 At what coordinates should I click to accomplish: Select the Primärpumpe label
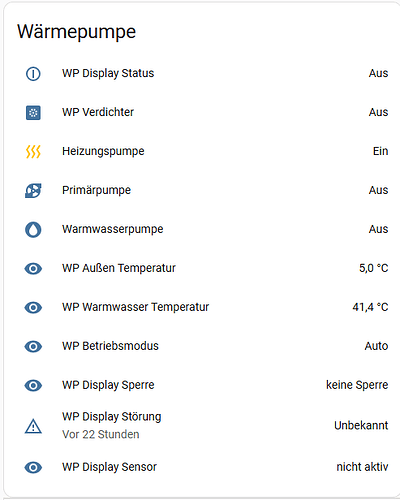coord(96,190)
